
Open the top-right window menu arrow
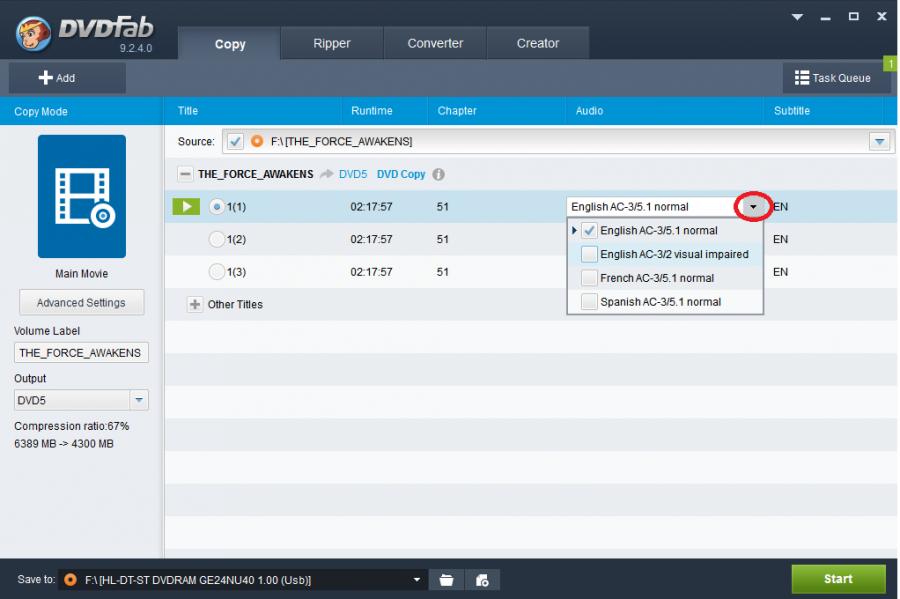click(797, 17)
